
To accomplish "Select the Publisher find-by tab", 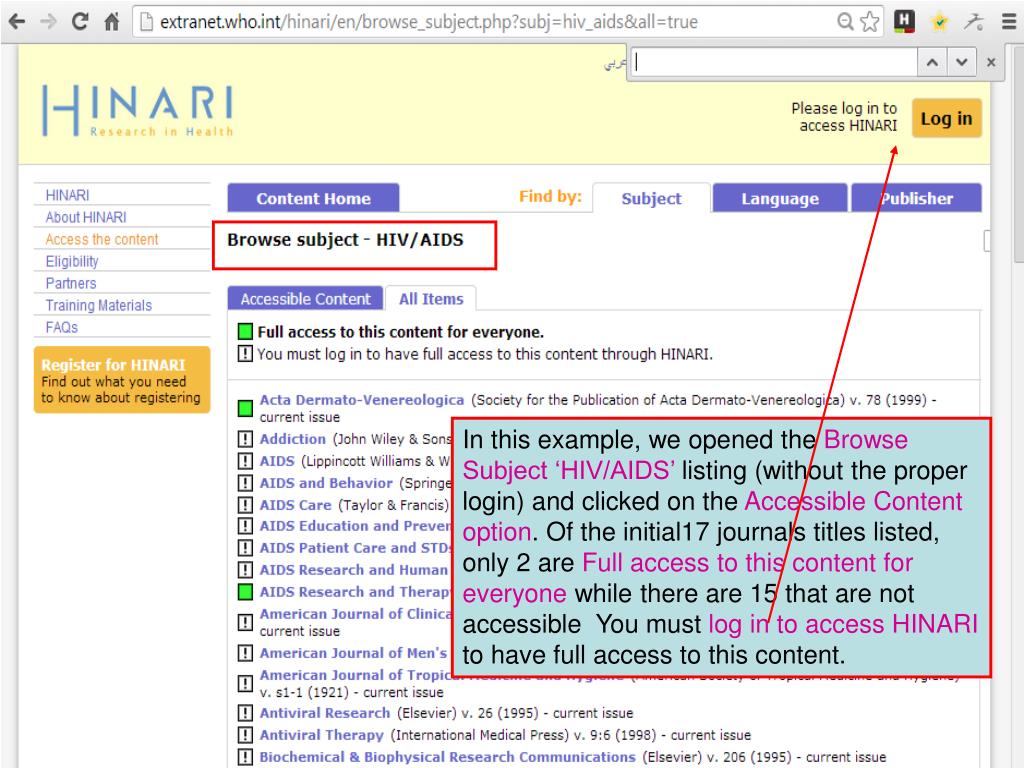I will coord(916,198).
